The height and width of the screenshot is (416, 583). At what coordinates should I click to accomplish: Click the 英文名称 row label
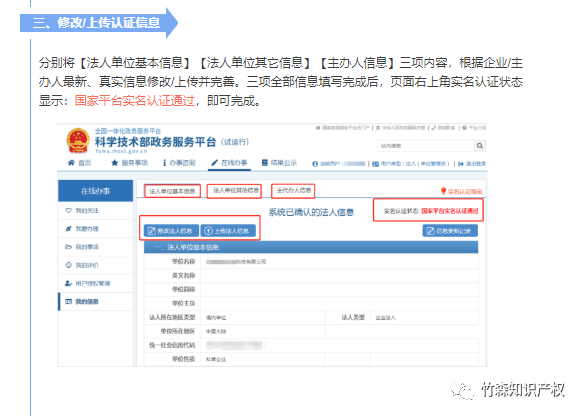coord(183,275)
